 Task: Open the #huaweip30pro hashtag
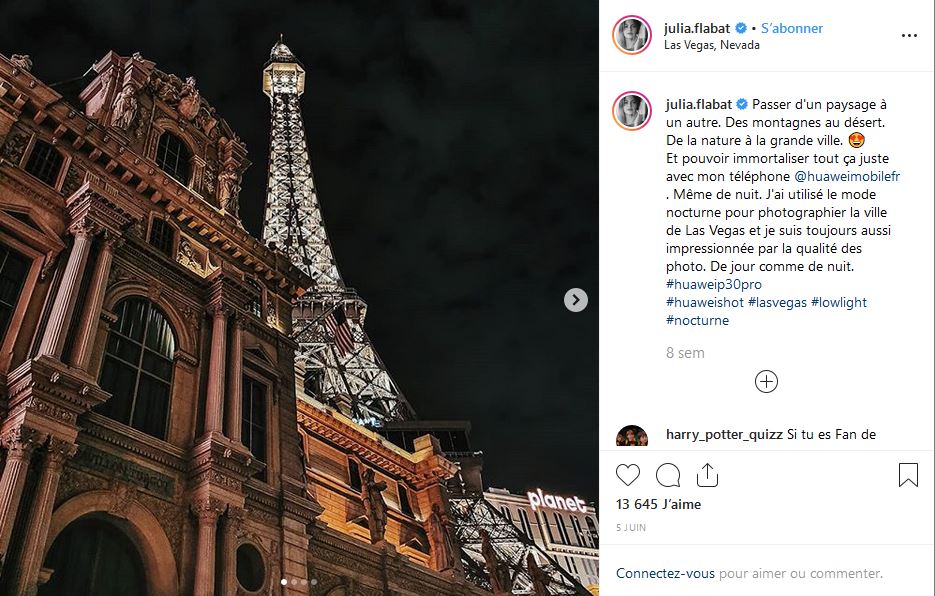[714, 284]
